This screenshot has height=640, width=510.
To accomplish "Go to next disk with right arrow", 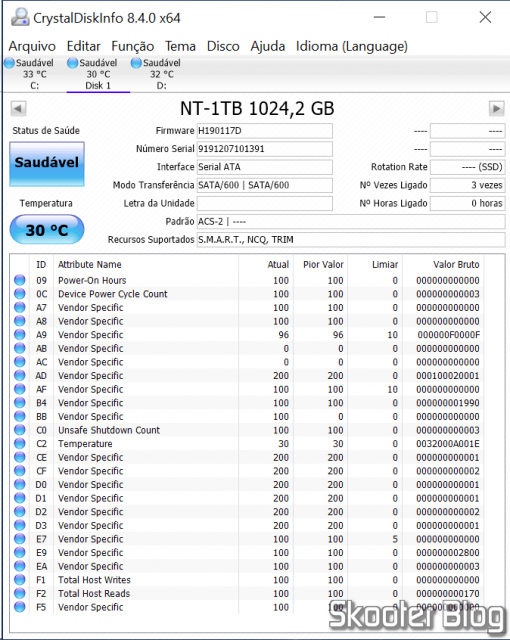I will point(496,109).
